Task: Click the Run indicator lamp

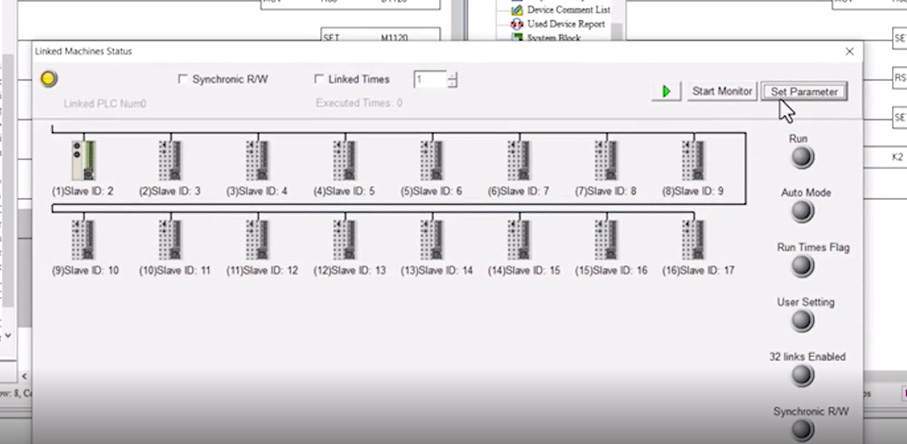Action: click(802, 157)
